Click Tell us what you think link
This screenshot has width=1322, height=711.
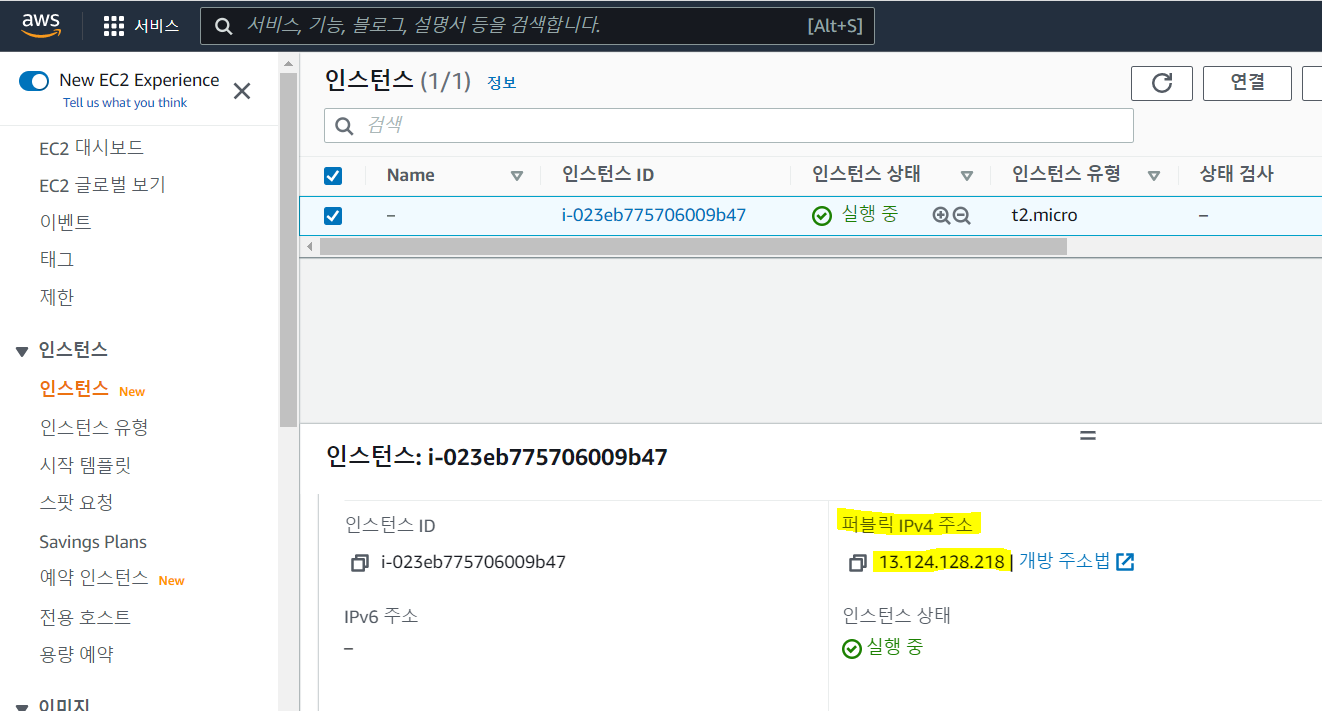pos(125,102)
